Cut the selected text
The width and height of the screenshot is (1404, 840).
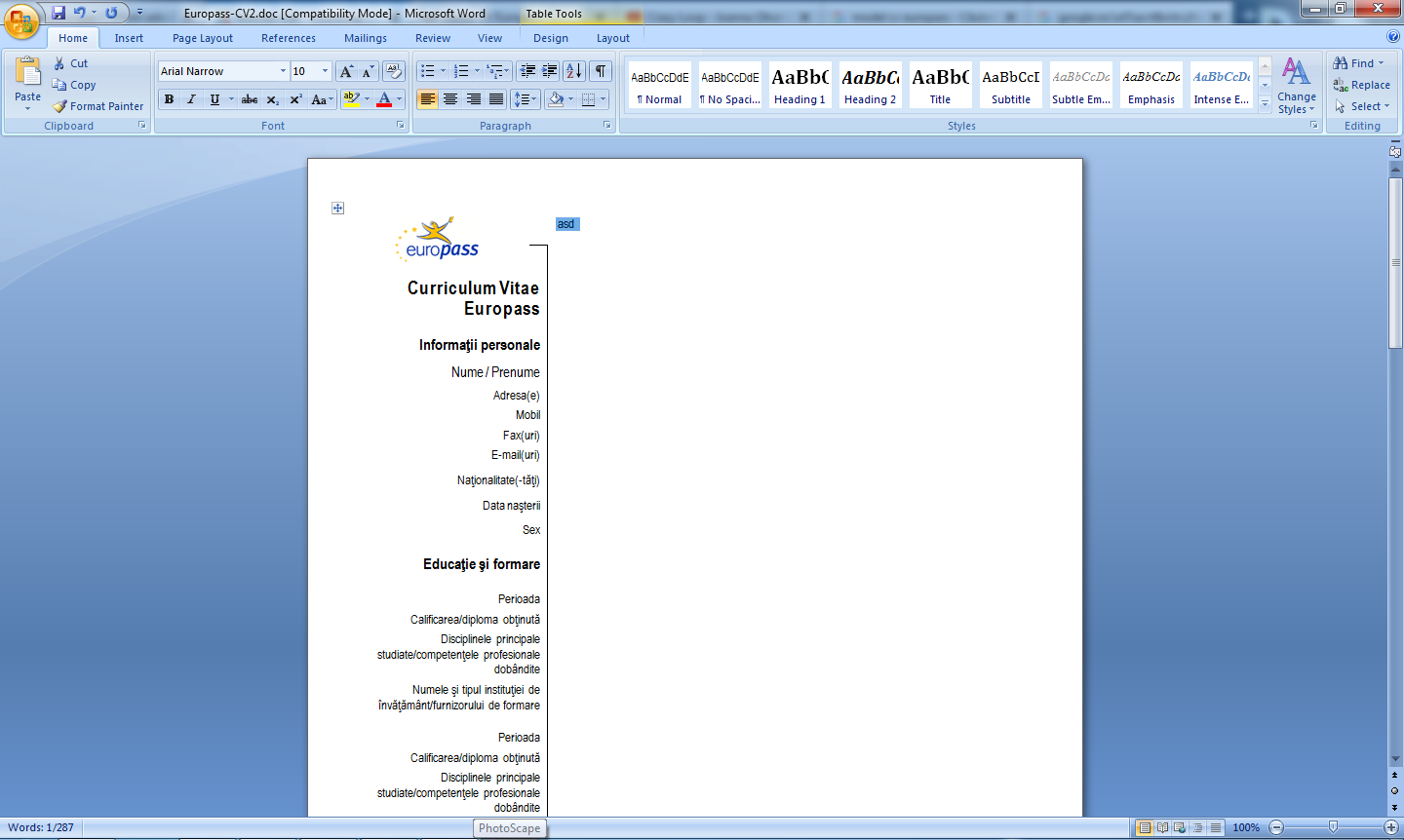(x=70, y=63)
